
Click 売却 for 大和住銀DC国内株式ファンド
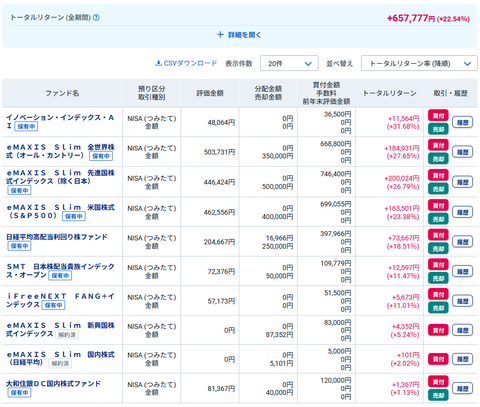coord(438,395)
